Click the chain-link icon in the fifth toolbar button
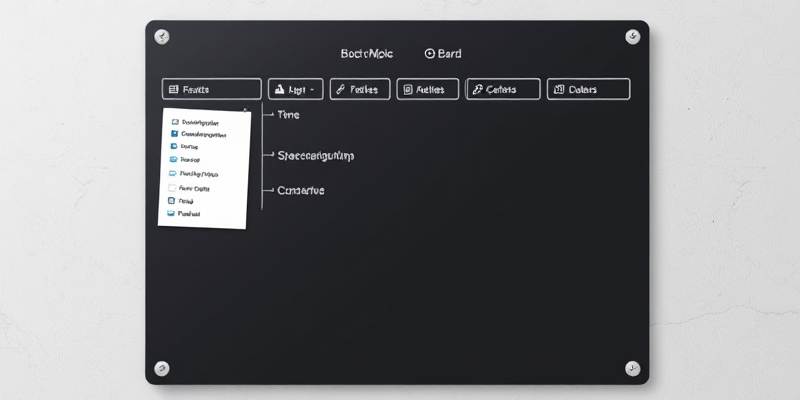This screenshot has width=800, height=400. click(x=476, y=90)
